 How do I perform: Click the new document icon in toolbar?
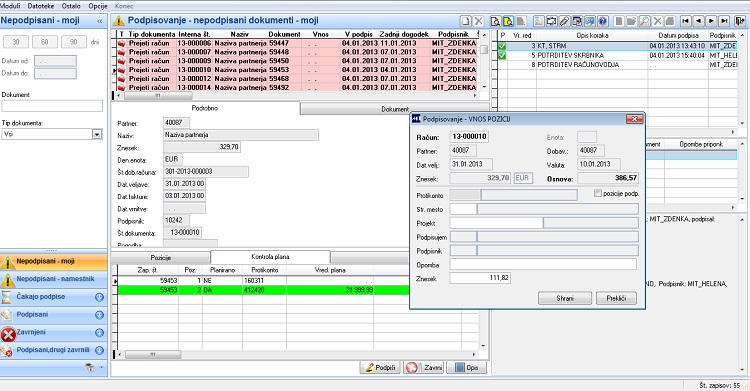coord(466,21)
